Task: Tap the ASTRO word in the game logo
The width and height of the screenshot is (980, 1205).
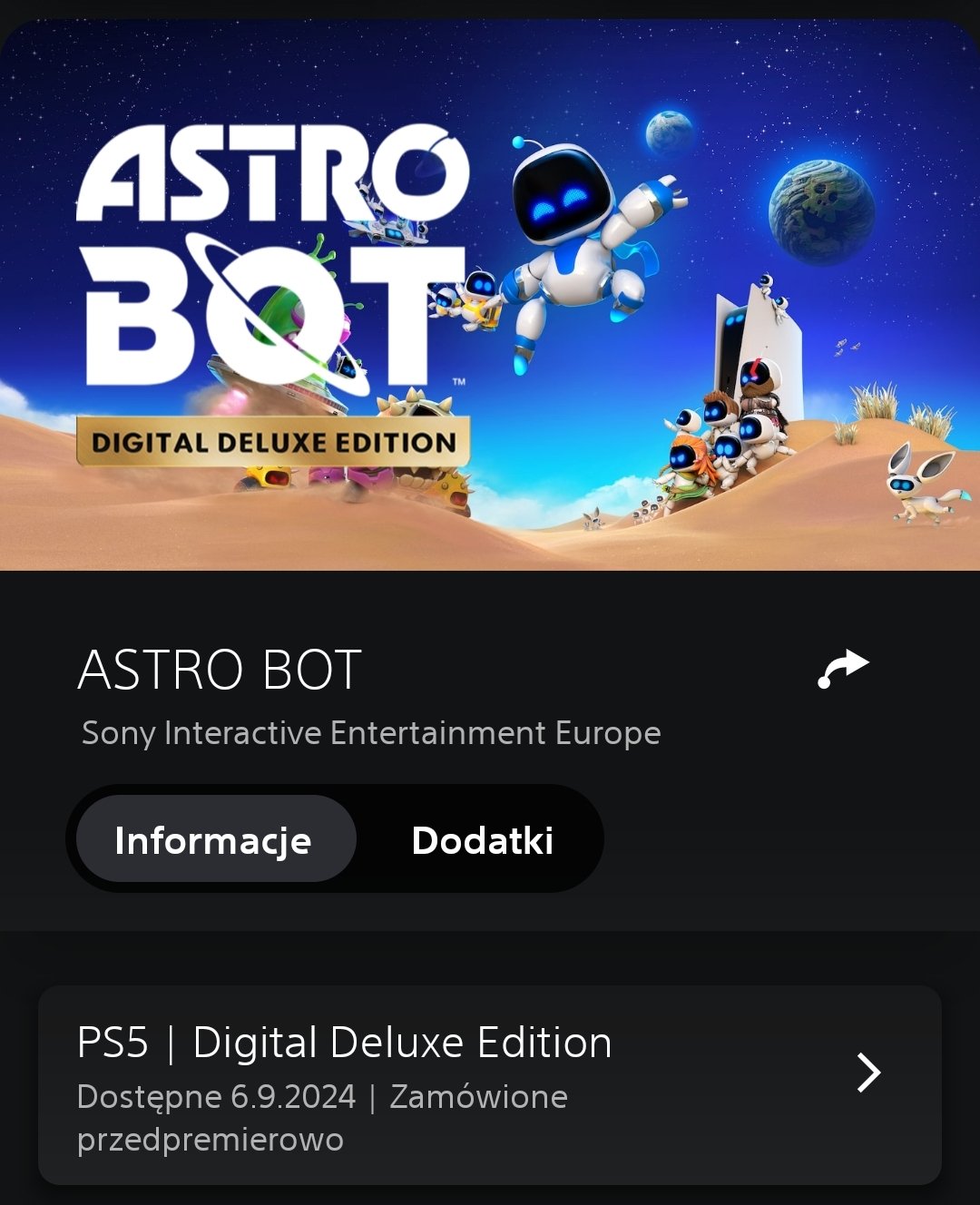Action: [272, 174]
